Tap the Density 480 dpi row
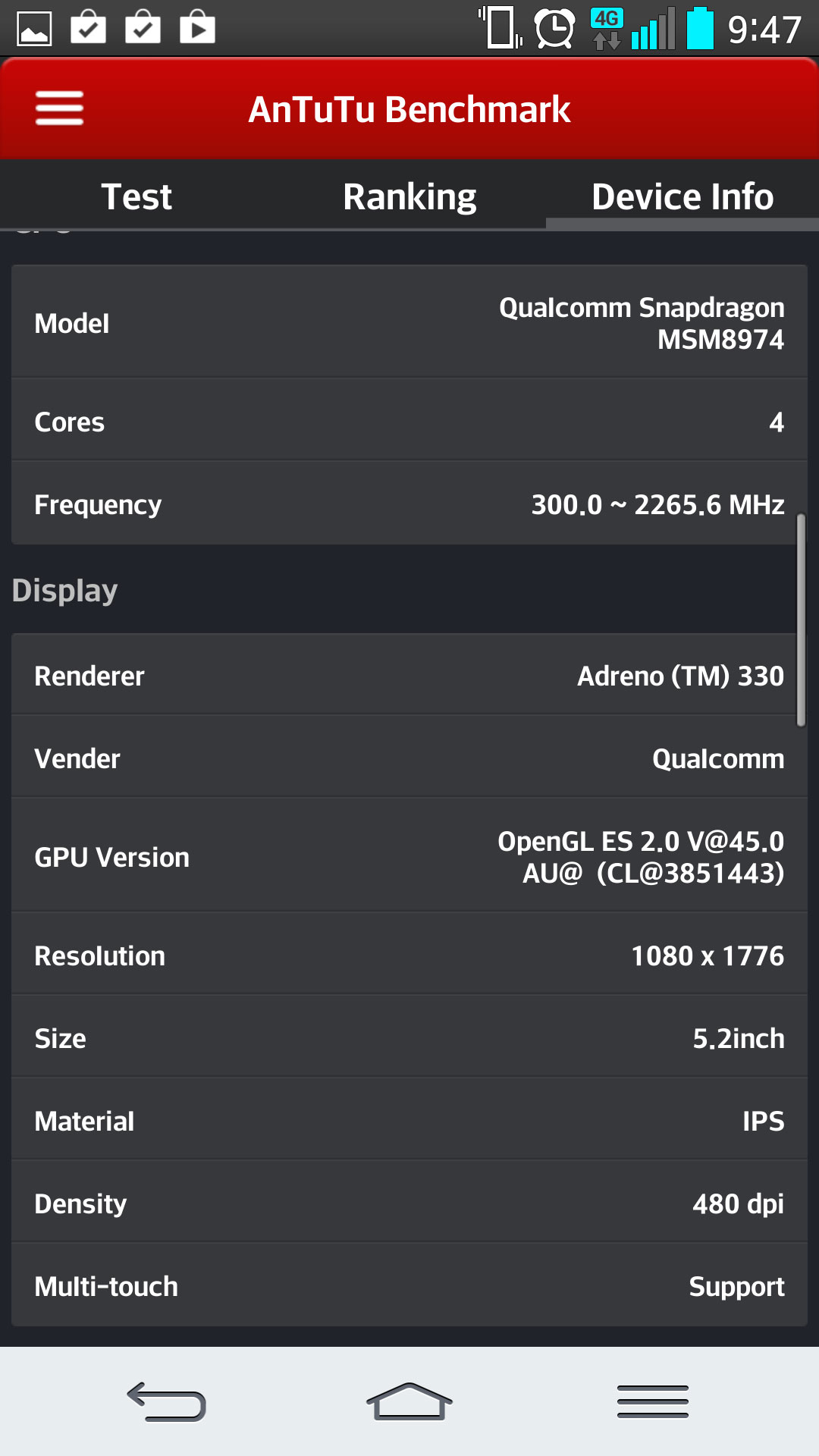819x1456 pixels. [x=409, y=1203]
